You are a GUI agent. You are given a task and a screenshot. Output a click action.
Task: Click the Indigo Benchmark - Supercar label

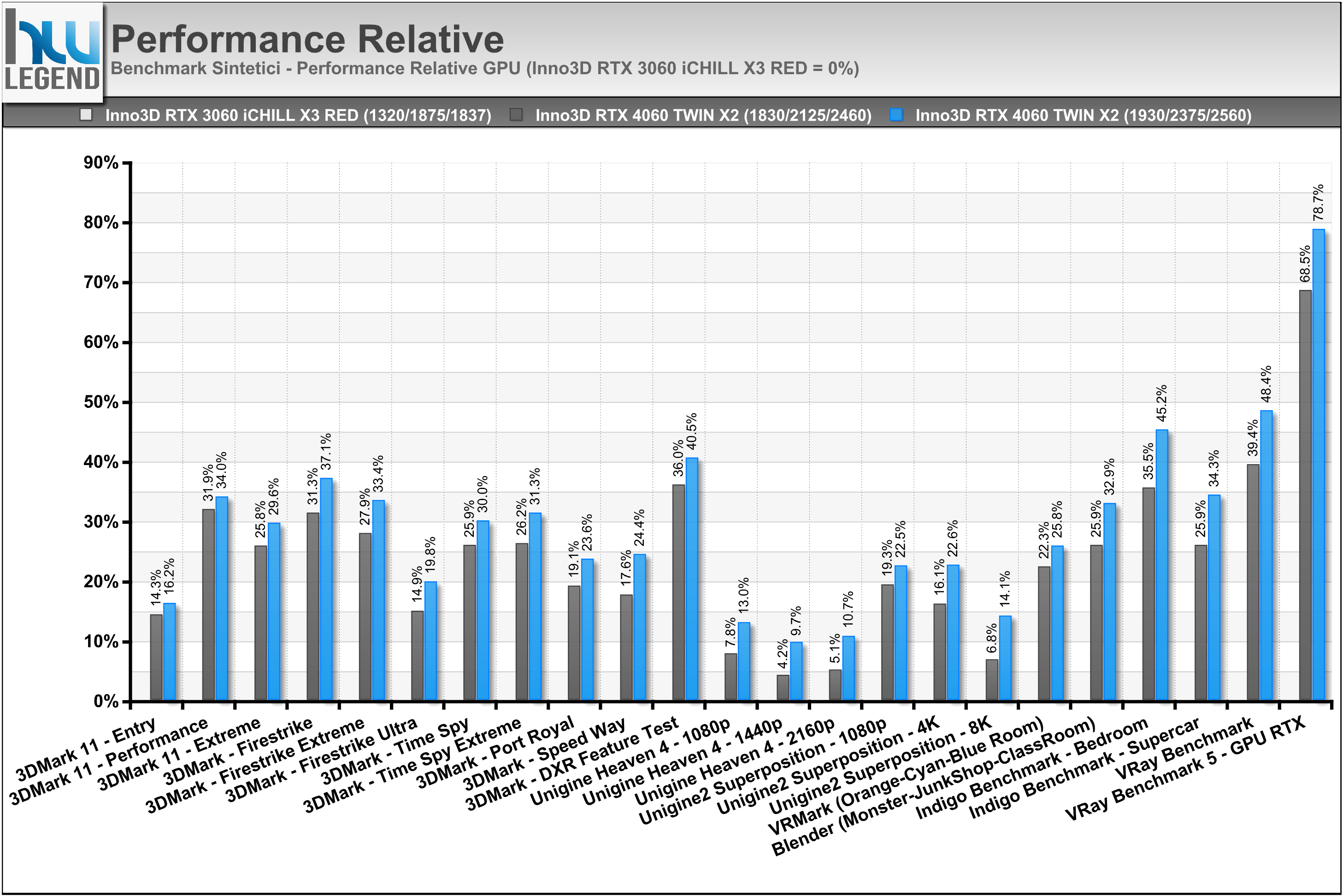[x=1084, y=767]
